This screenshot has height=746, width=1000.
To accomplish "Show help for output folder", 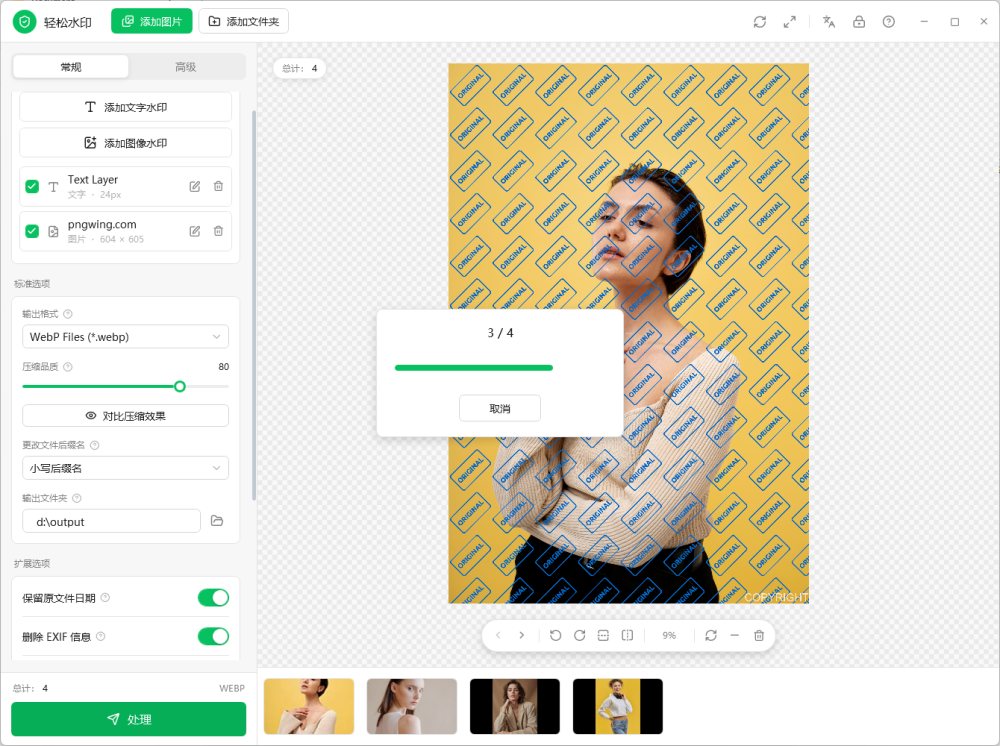I will 77,498.
